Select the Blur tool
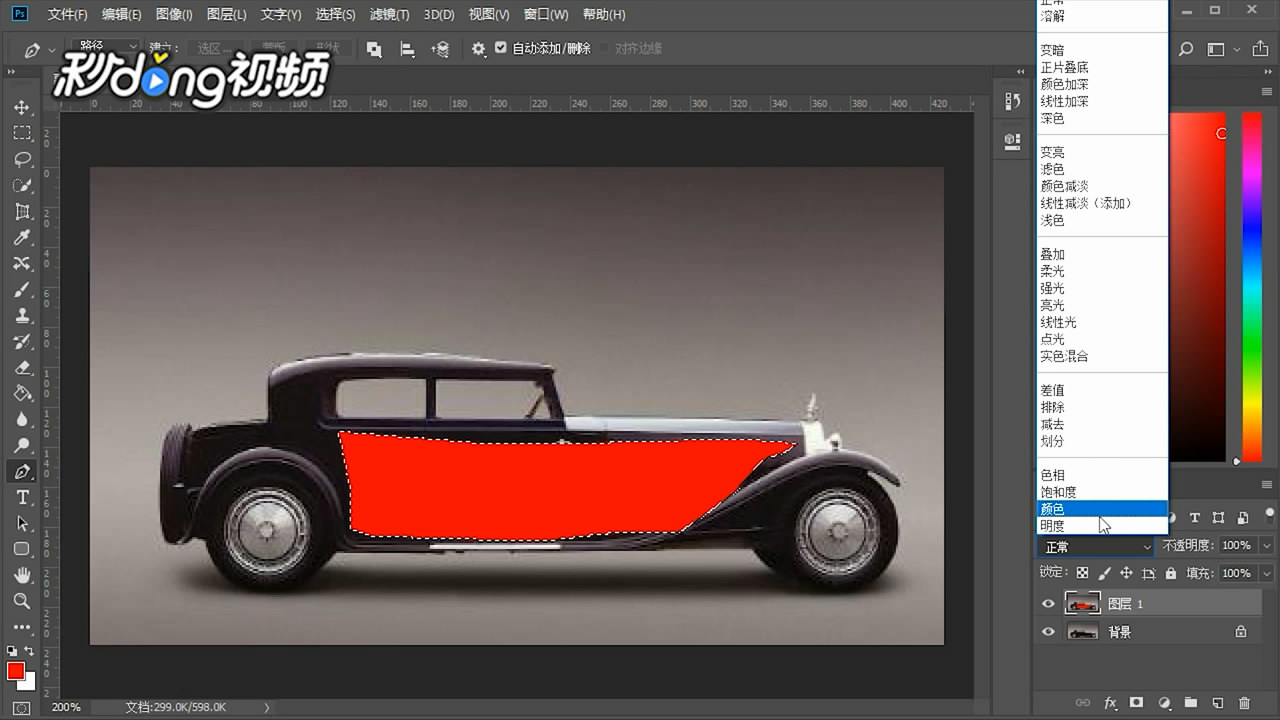This screenshot has height=720, width=1280. click(22, 419)
